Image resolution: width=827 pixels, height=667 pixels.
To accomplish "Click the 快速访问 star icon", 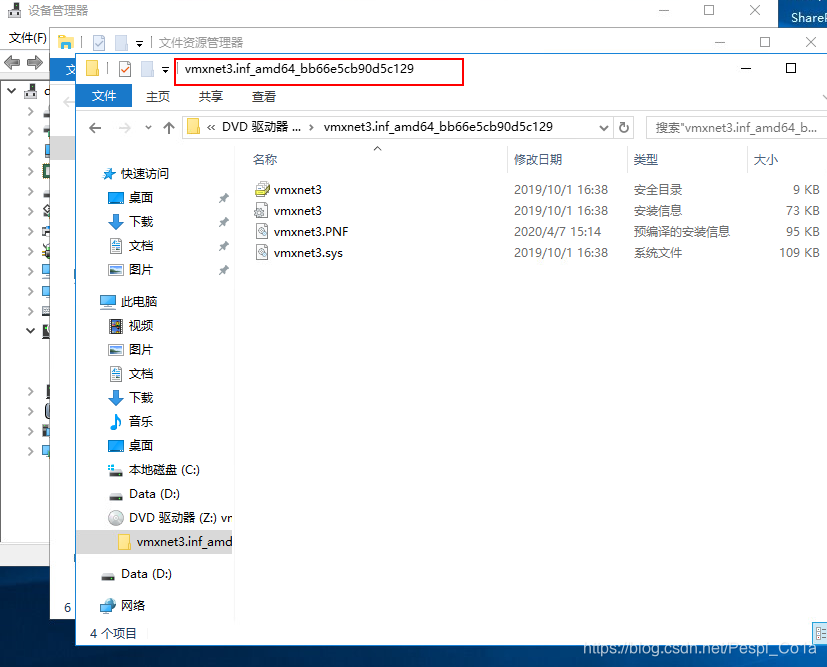I will tap(109, 173).
